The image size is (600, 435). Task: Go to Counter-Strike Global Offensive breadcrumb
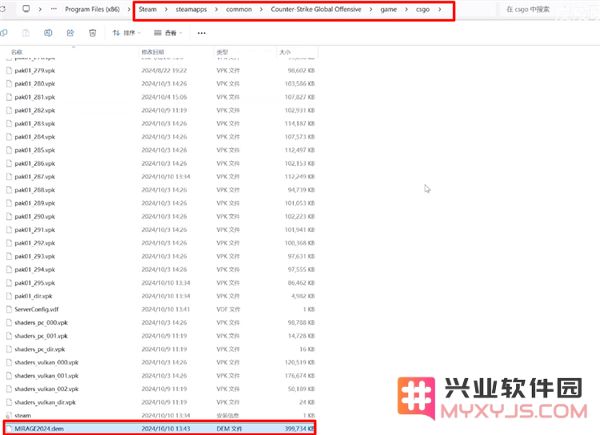316,9
